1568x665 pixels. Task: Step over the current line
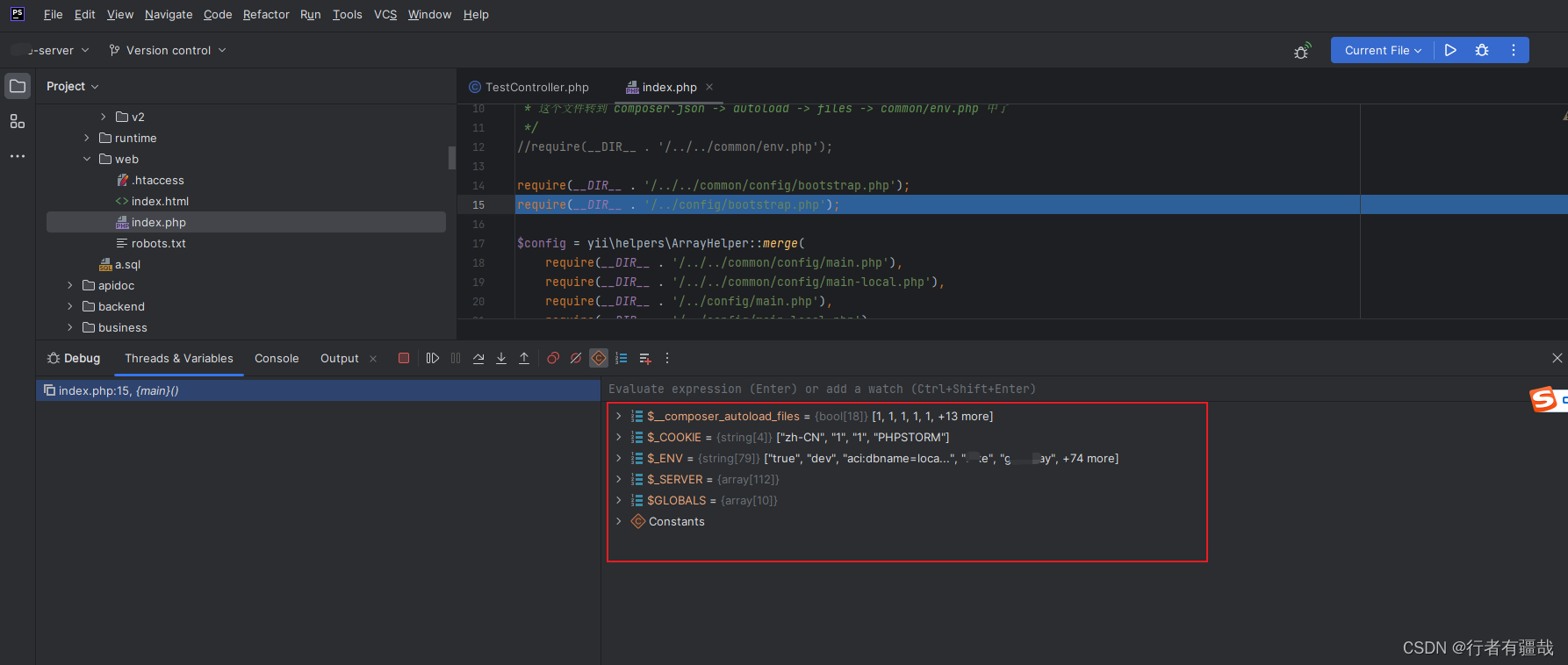click(478, 358)
